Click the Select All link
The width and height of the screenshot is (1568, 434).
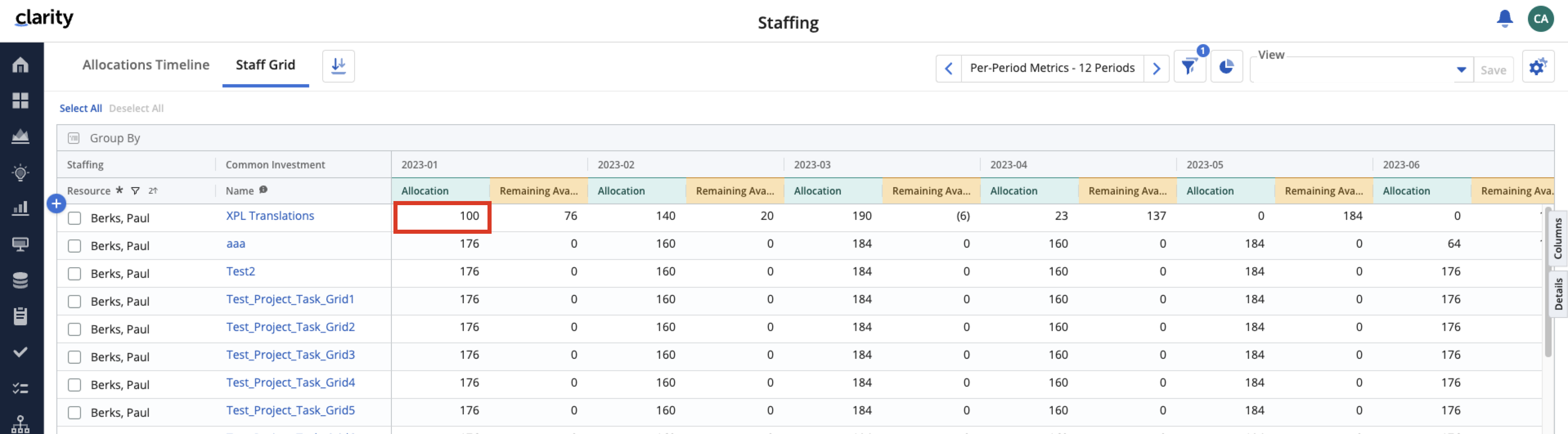pos(80,108)
